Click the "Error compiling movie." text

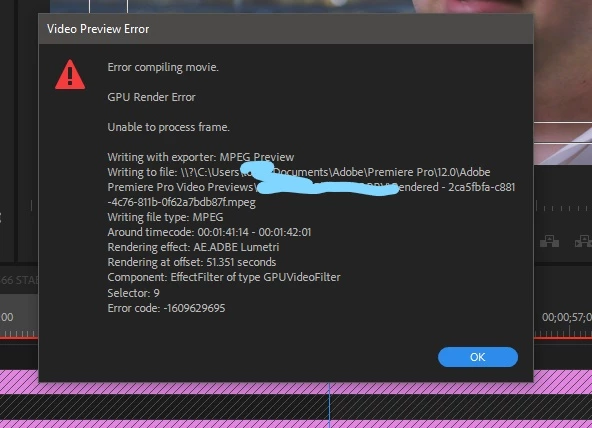163,67
